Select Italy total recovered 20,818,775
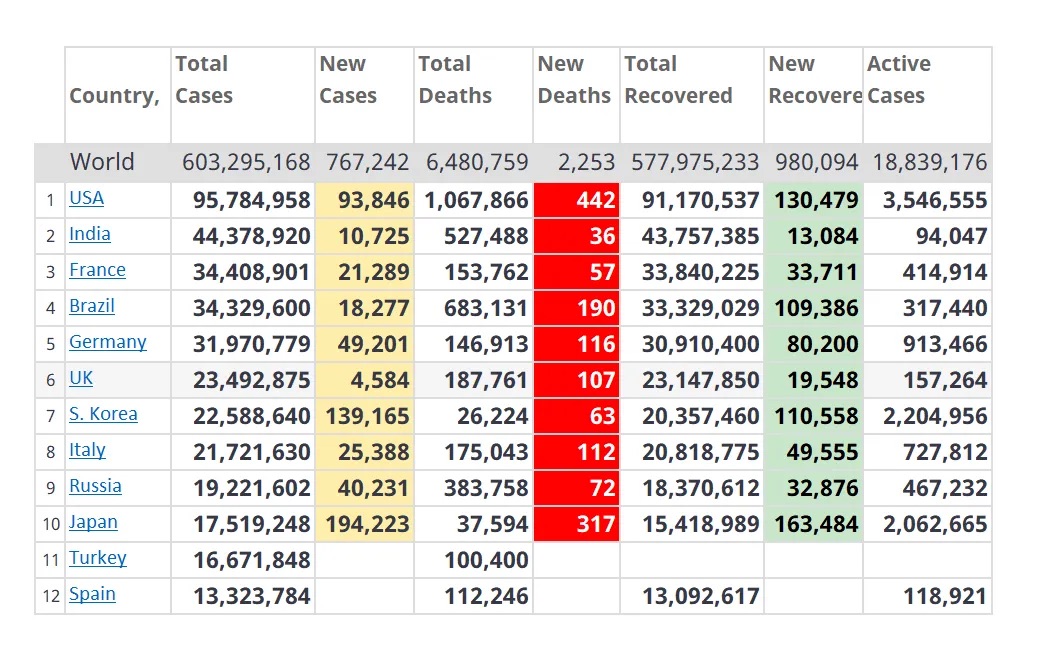The height and width of the screenshot is (661, 1037). pyautogui.click(x=700, y=453)
